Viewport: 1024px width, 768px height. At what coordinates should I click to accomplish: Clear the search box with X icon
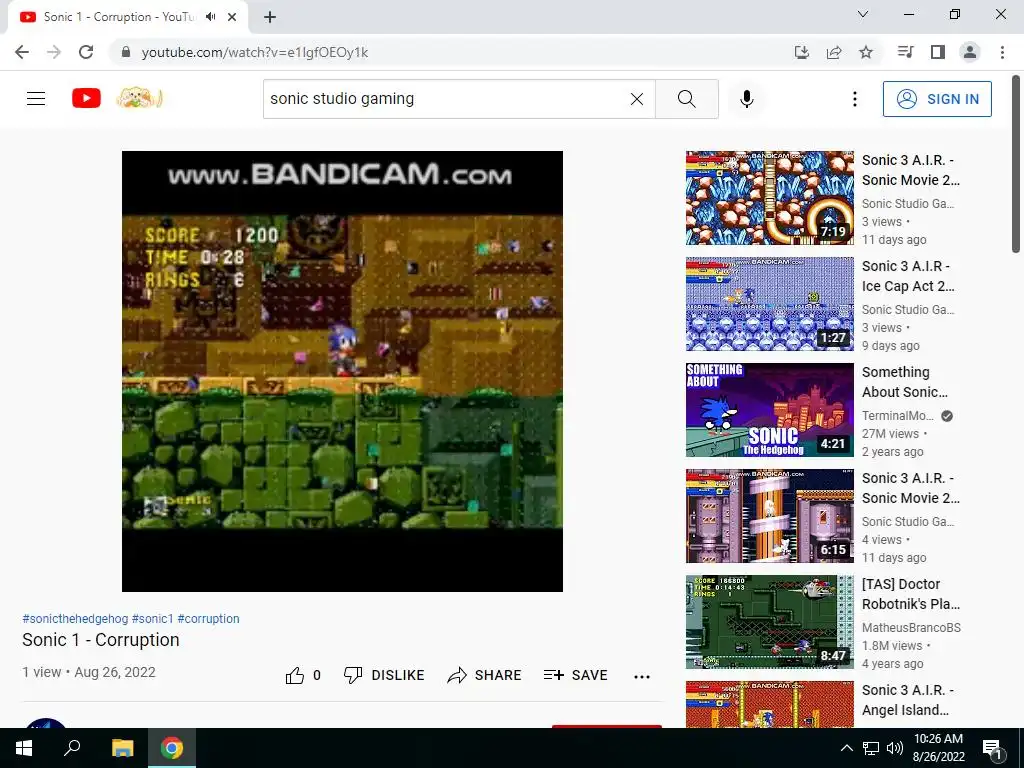637,99
